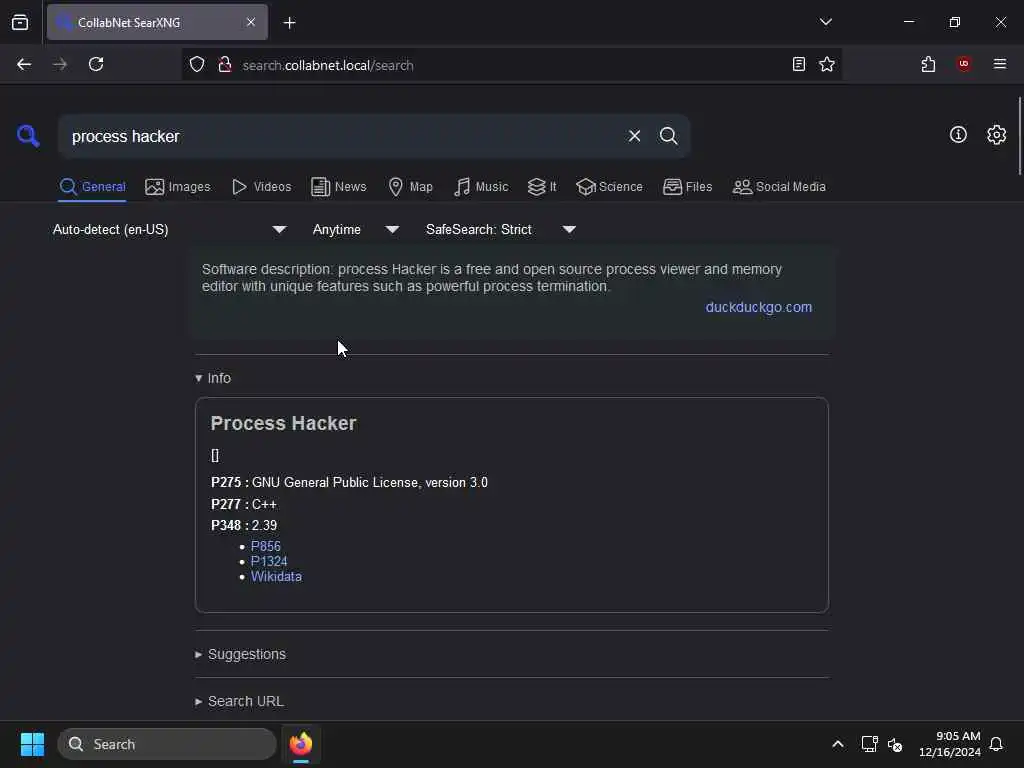Open SearXNG preferences gear

pos(996,135)
